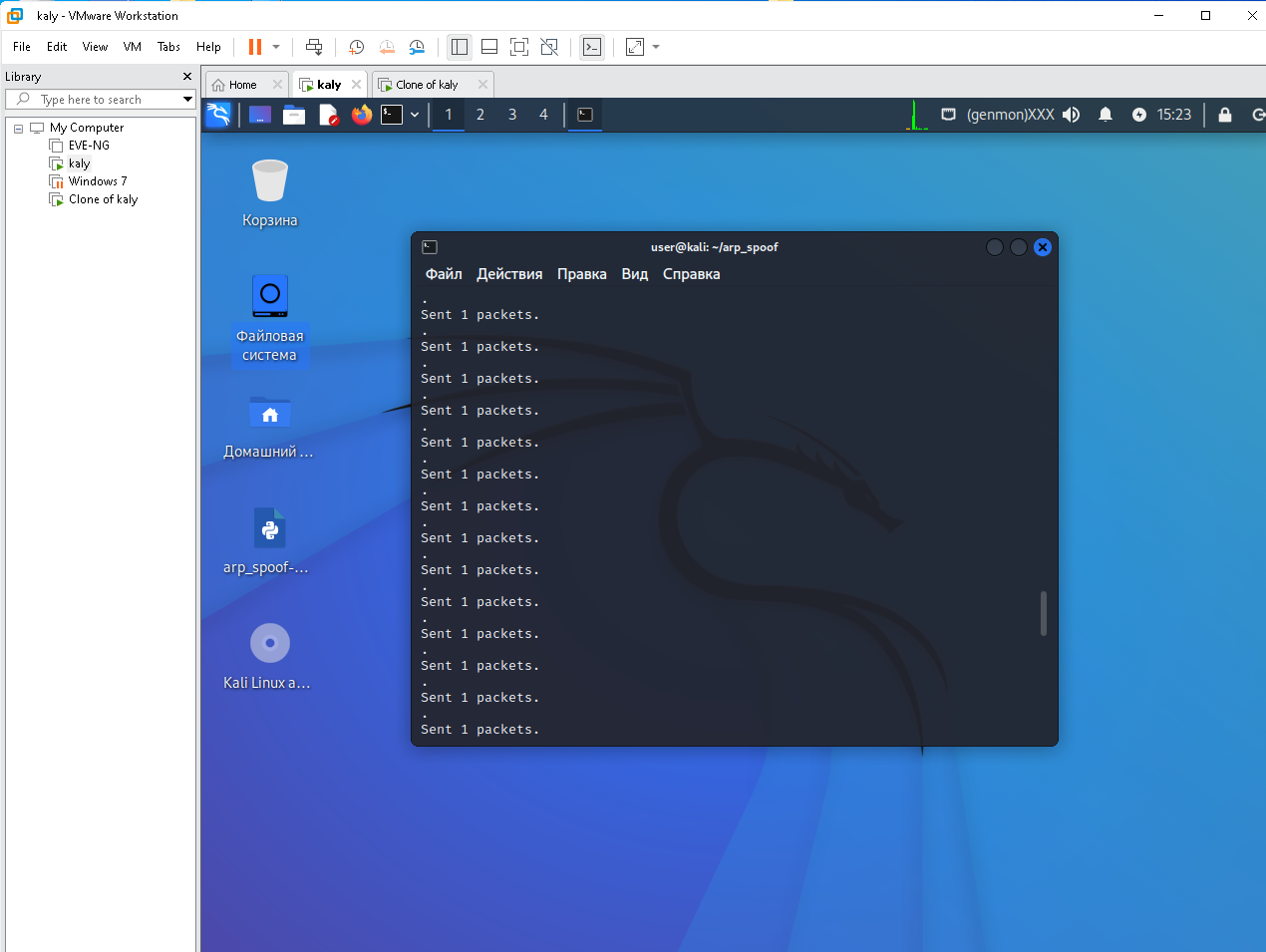The width and height of the screenshot is (1266, 952).
Task: Open the Kali applications menu
Action: pos(218,115)
